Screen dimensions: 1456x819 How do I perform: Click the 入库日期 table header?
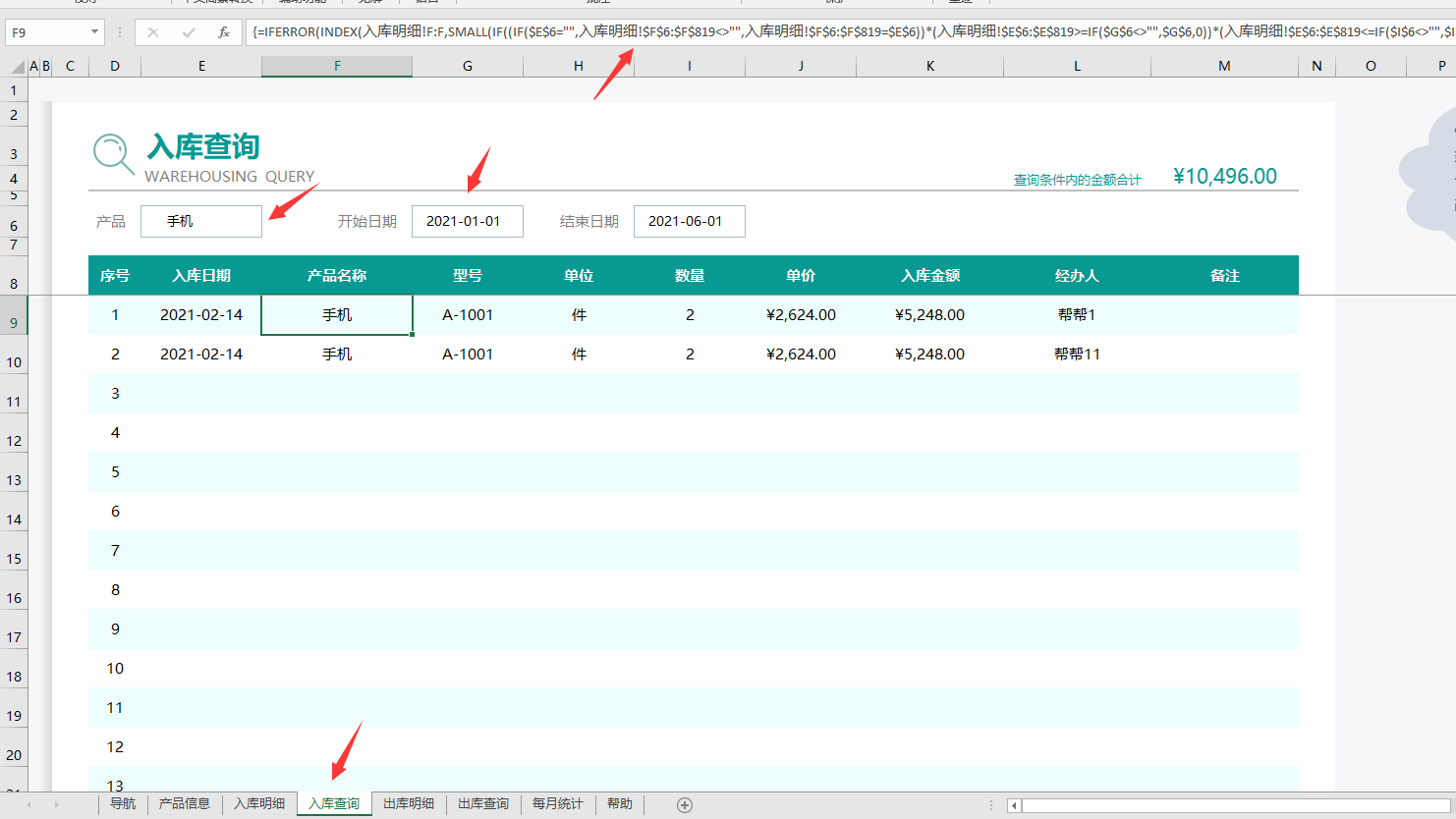pos(201,276)
